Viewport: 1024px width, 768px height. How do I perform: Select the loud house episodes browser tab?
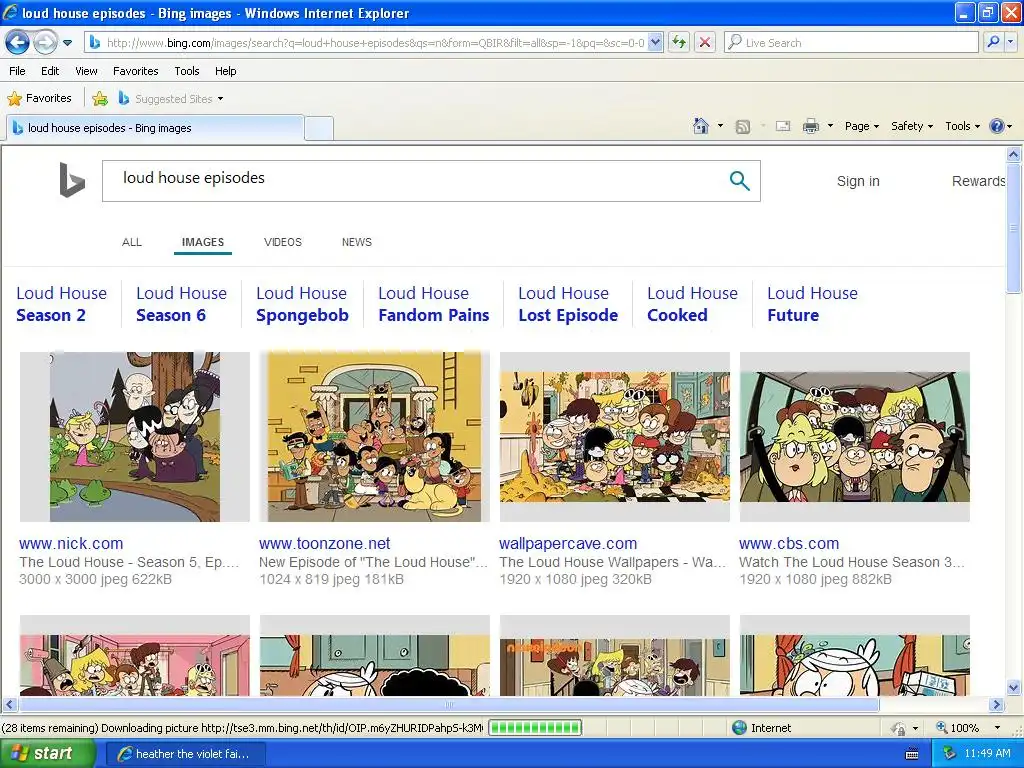(x=155, y=128)
